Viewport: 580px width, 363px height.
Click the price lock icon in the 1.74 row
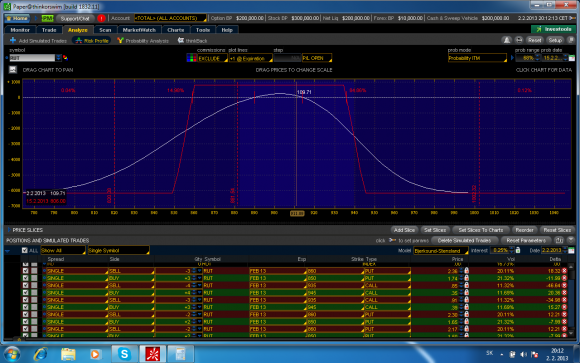pos(466,278)
